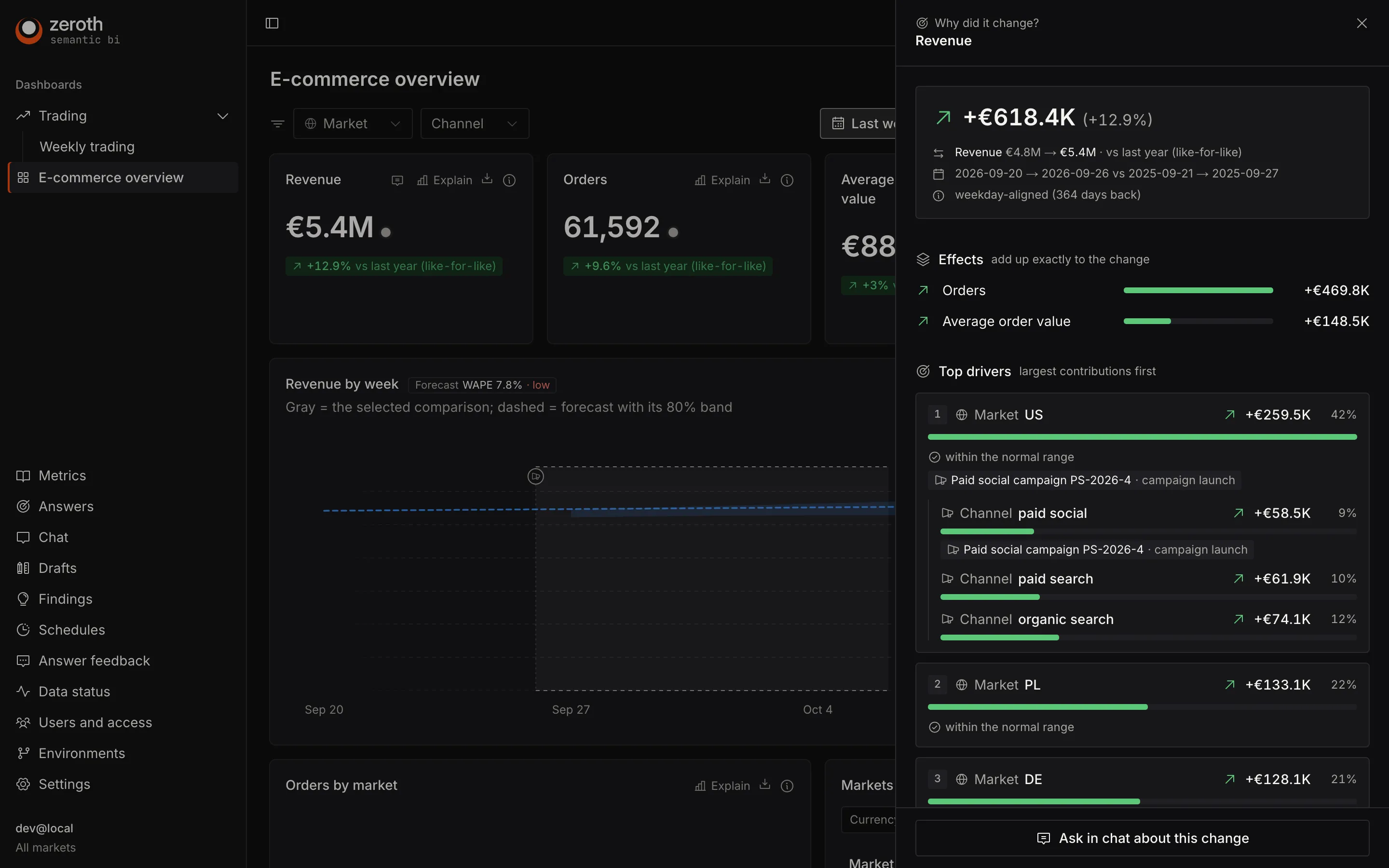Viewport: 1389px width, 868px height.
Task: Click the Orders effect progress bar
Action: [1198, 290]
